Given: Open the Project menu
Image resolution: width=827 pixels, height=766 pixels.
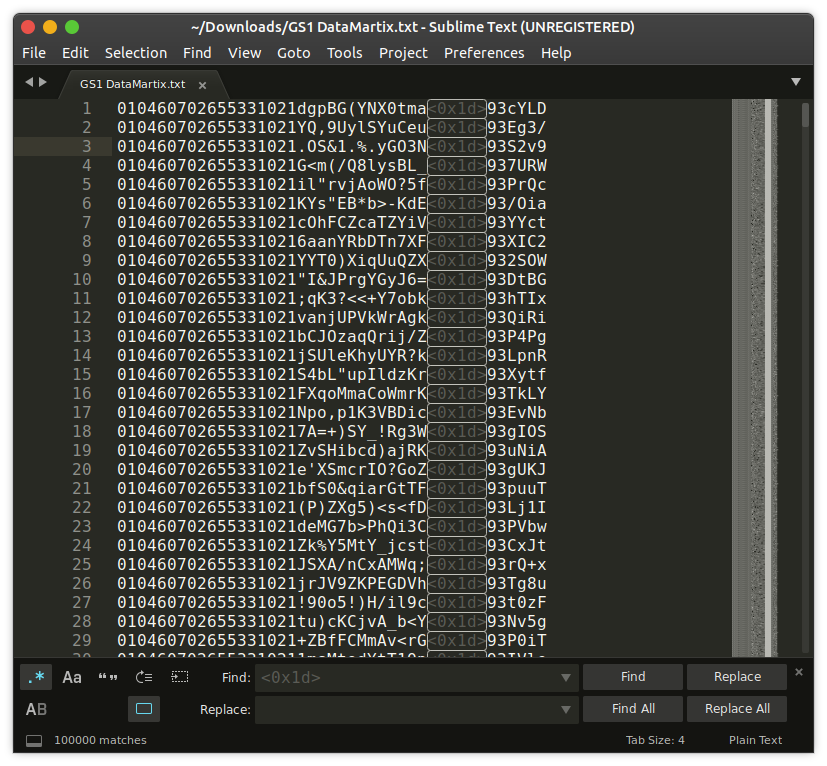Looking at the screenshot, I should pyautogui.click(x=403, y=53).
